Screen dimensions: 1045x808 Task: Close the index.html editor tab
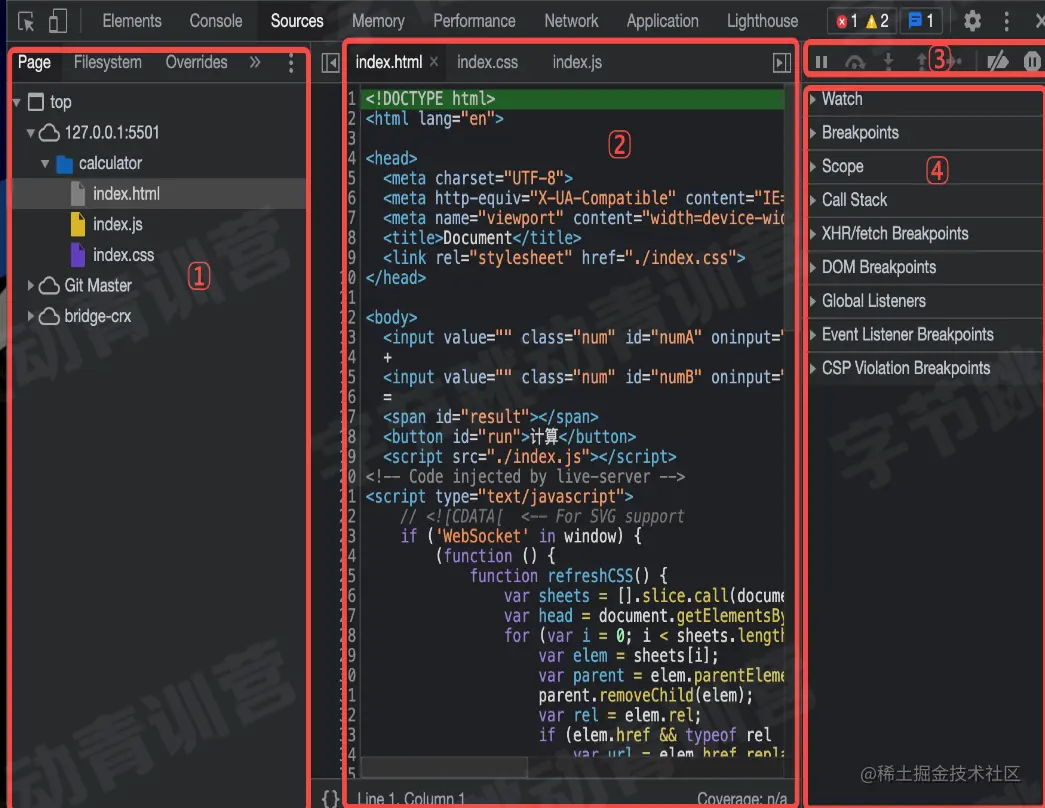434,61
